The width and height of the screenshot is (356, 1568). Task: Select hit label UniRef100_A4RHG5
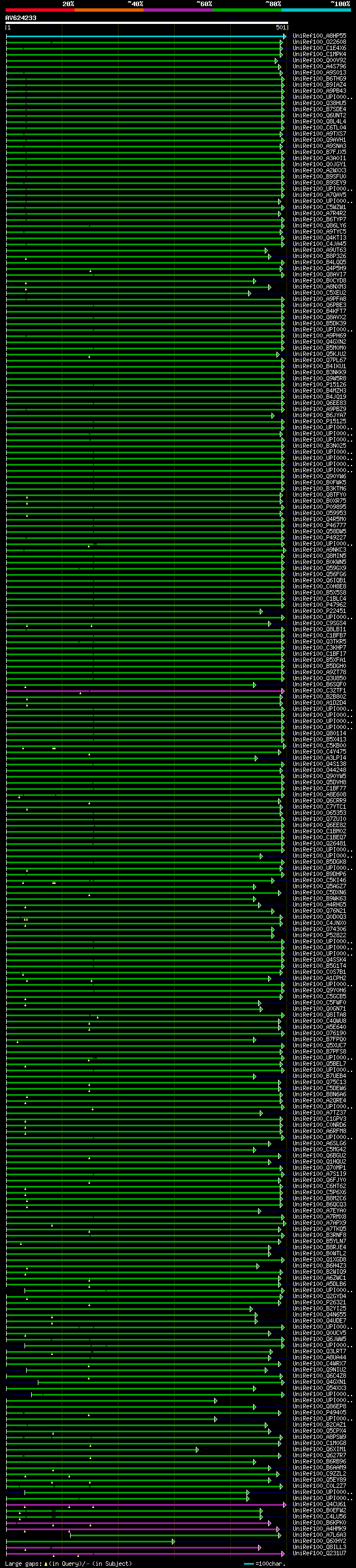[319, 905]
